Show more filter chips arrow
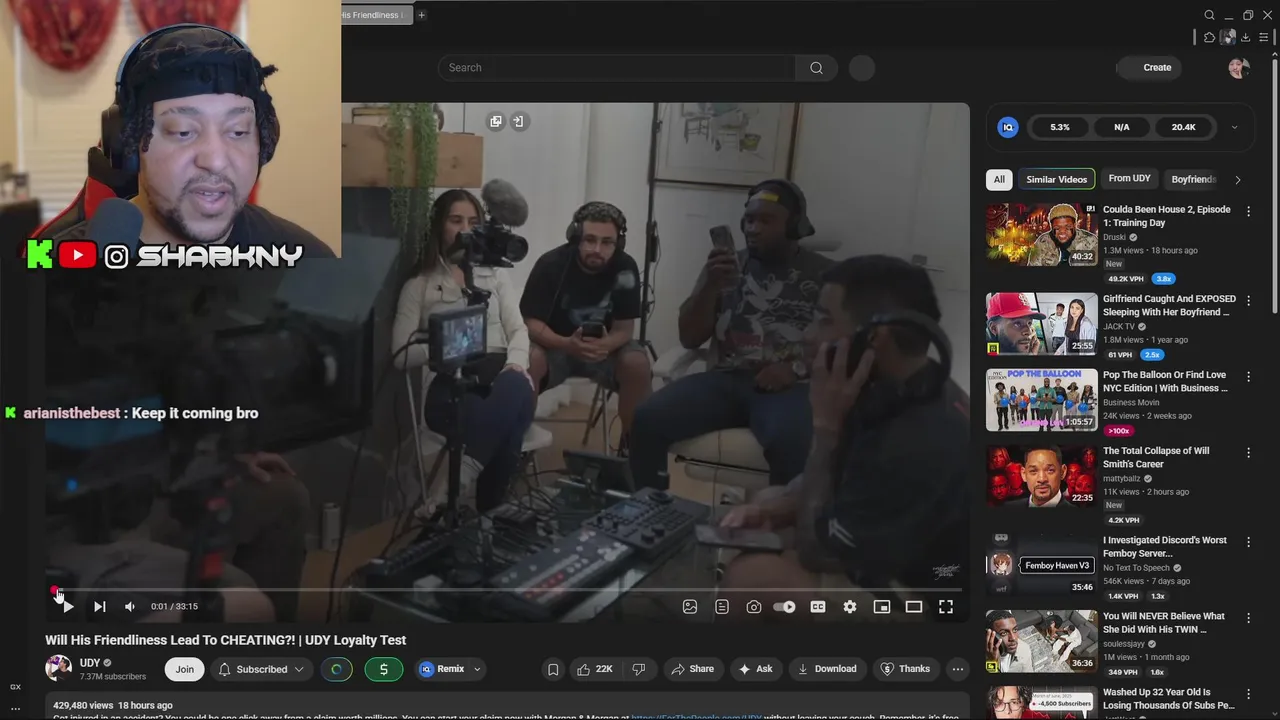 [1238, 180]
